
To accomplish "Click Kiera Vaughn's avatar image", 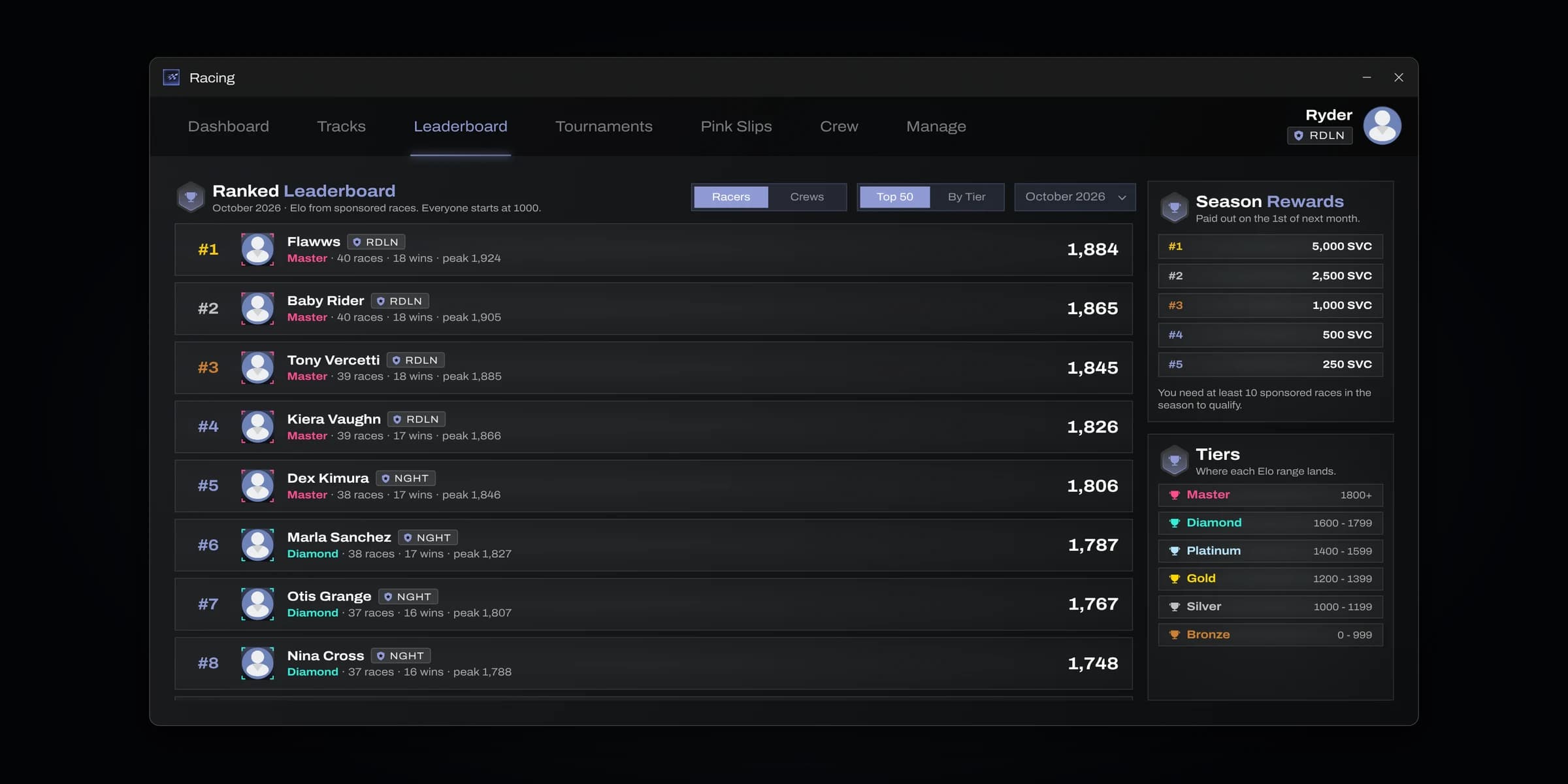I will [257, 427].
